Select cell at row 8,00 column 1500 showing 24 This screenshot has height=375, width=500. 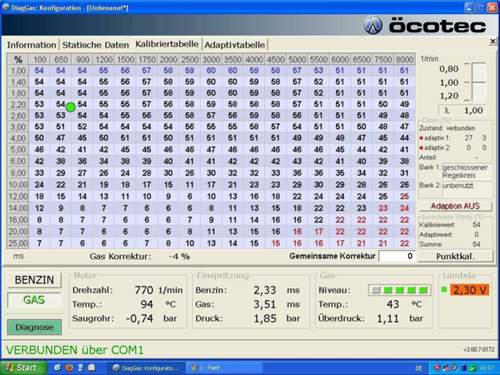pyautogui.click(x=125, y=173)
